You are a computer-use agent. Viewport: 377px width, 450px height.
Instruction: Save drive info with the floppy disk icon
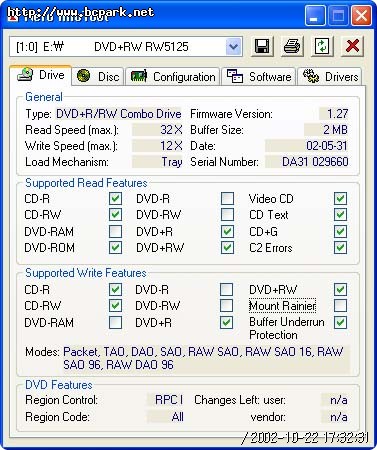coord(262,46)
